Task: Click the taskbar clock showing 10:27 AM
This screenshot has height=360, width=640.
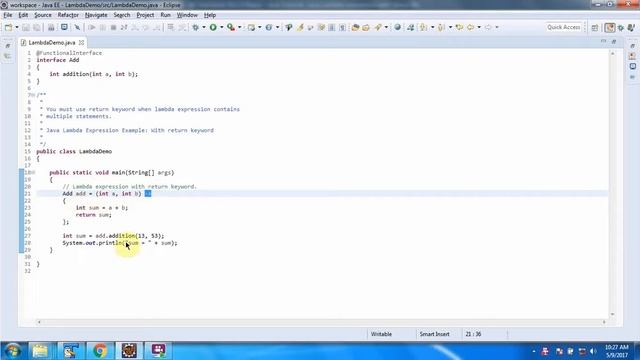Action: (617, 351)
